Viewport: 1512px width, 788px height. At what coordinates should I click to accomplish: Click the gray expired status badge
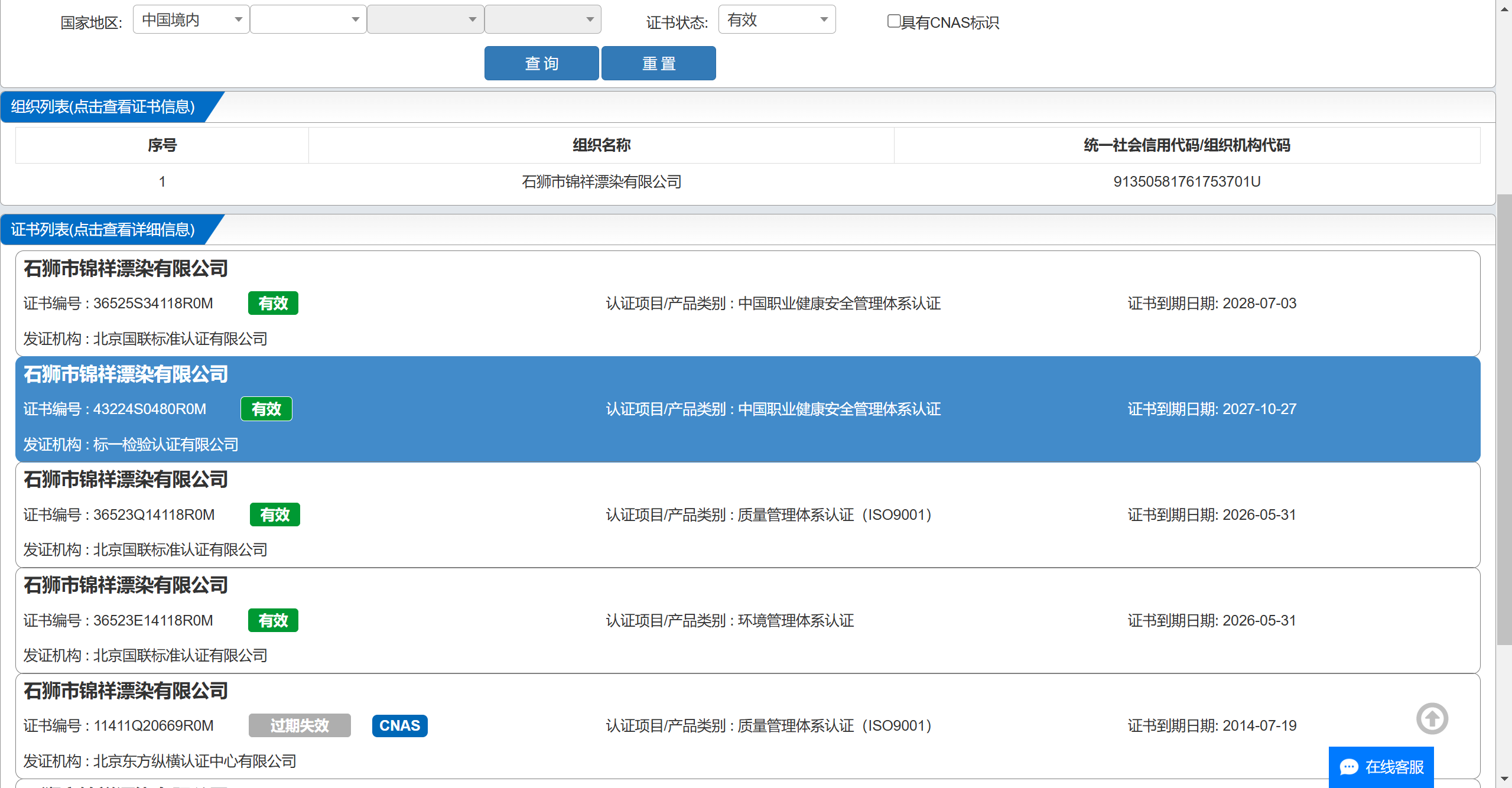pyautogui.click(x=299, y=725)
